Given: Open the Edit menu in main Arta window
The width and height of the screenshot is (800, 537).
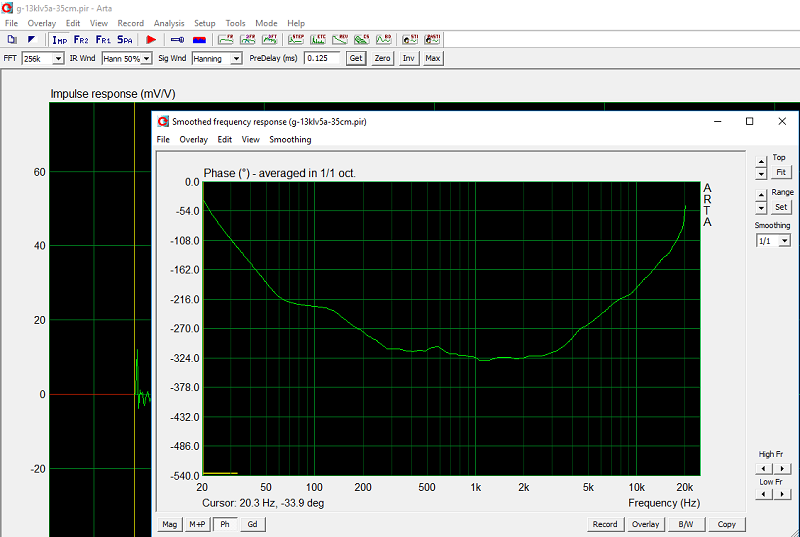Looking at the screenshot, I should pyautogui.click(x=73, y=23).
